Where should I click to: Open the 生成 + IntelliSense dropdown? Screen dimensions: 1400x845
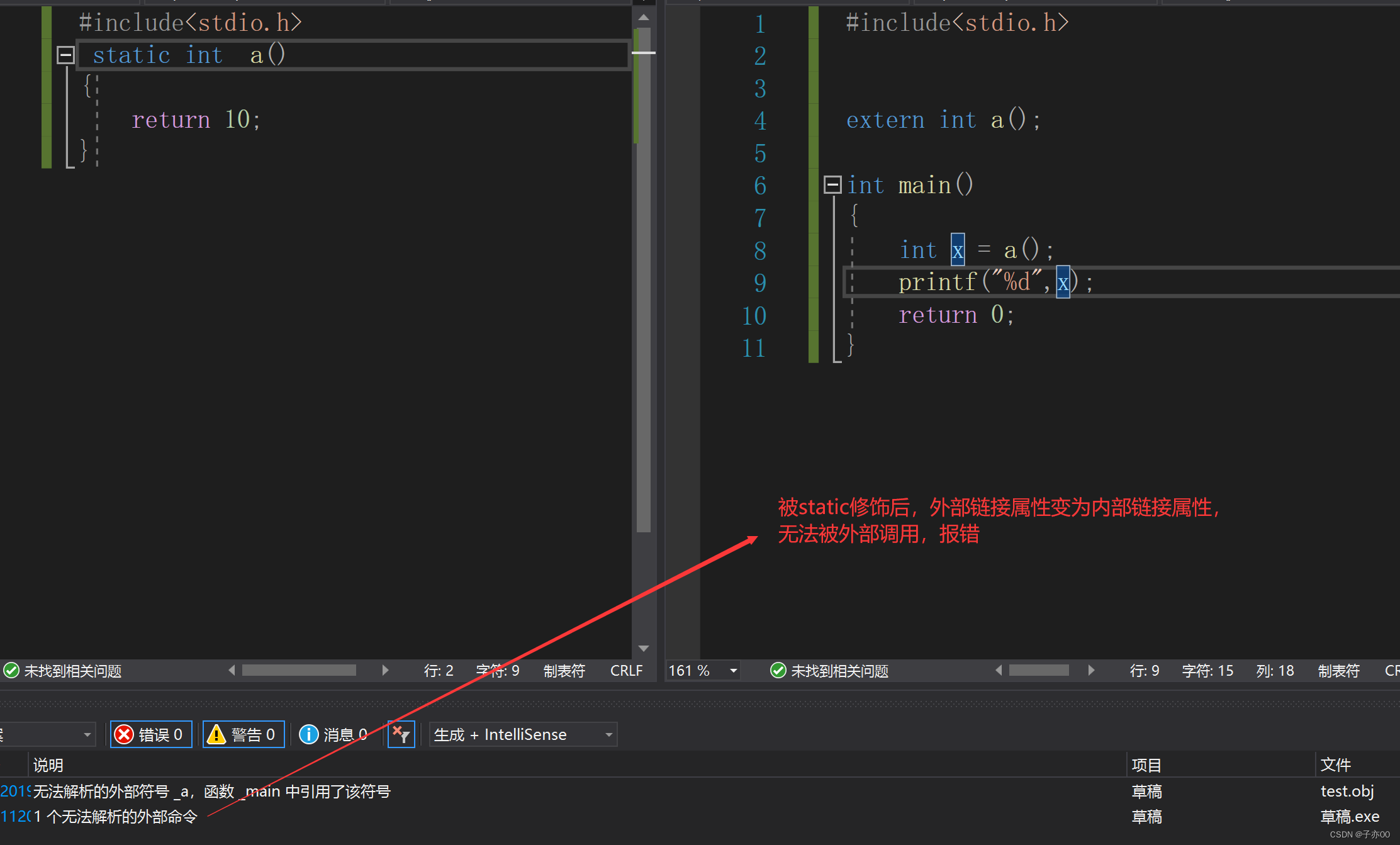click(522, 734)
